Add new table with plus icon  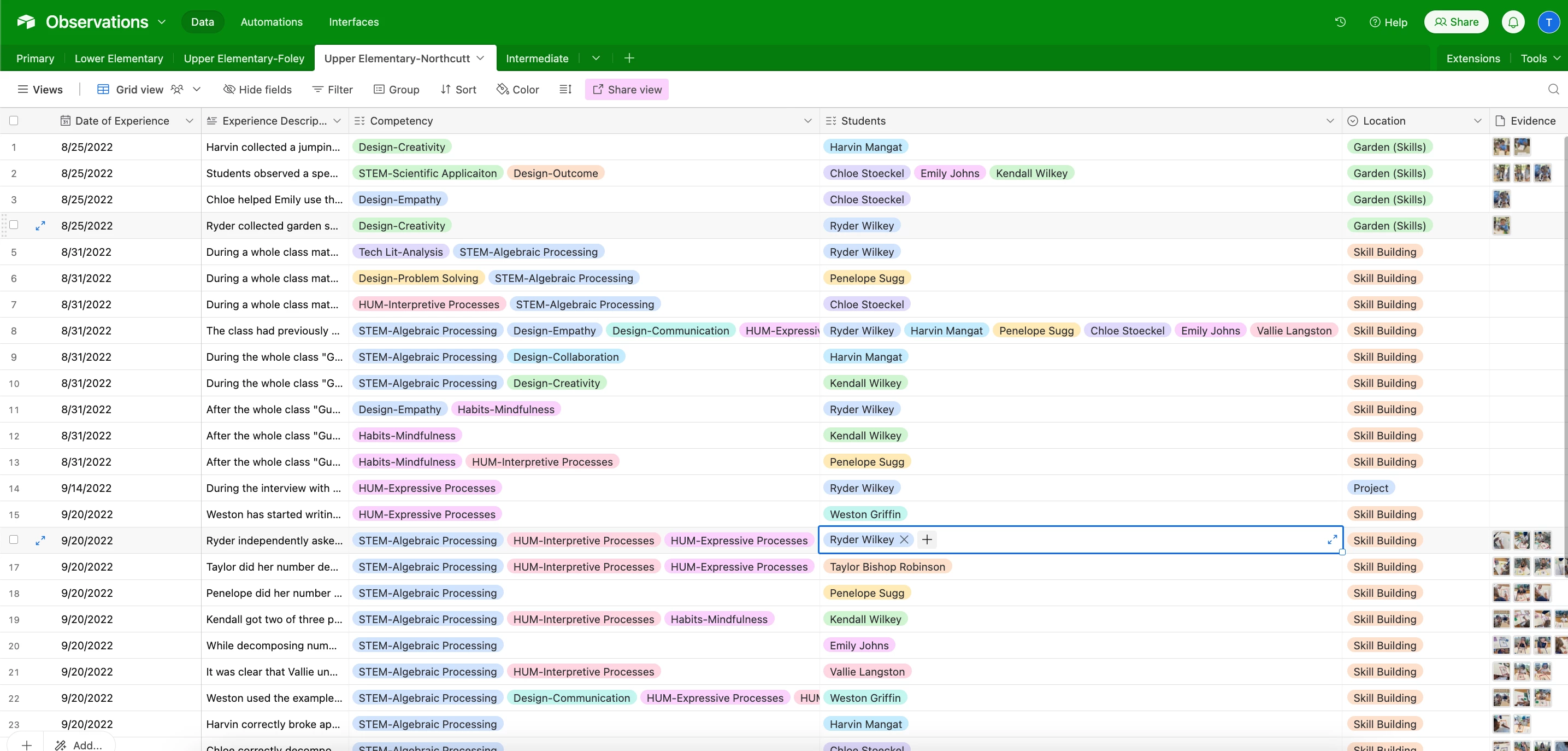(629, 58)
